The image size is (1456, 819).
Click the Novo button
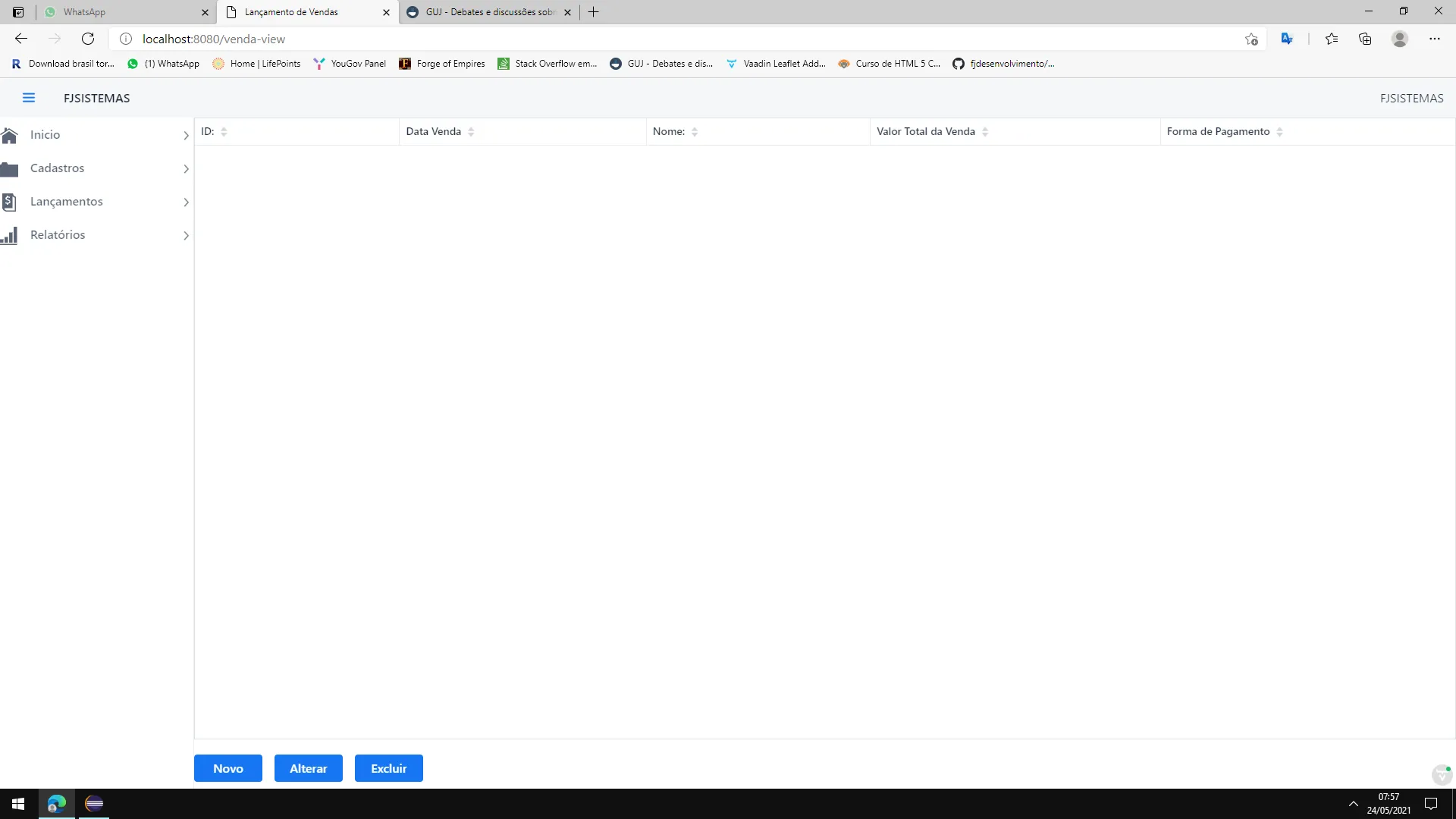[x=227, y=768]
